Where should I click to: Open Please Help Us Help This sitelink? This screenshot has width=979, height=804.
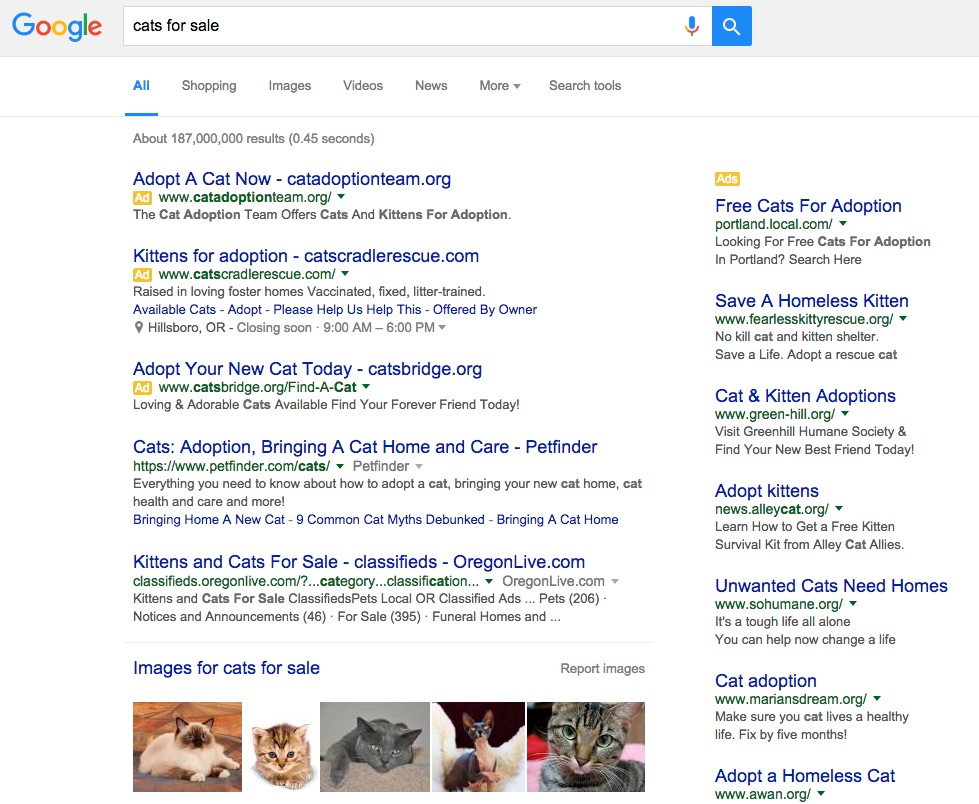tap(347, 310)
